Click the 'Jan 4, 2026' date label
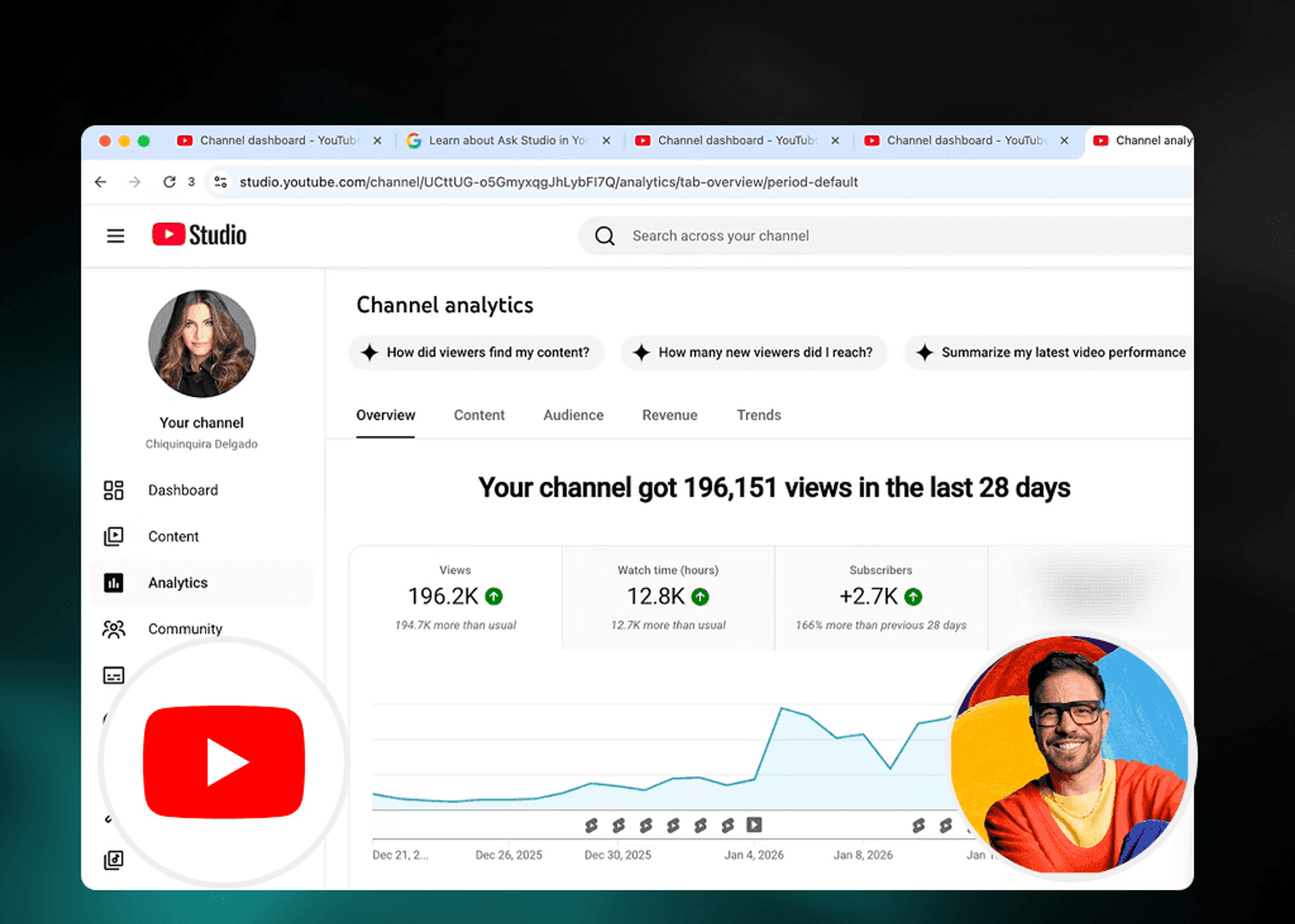The image size is (1295, 924). (754, 855)
